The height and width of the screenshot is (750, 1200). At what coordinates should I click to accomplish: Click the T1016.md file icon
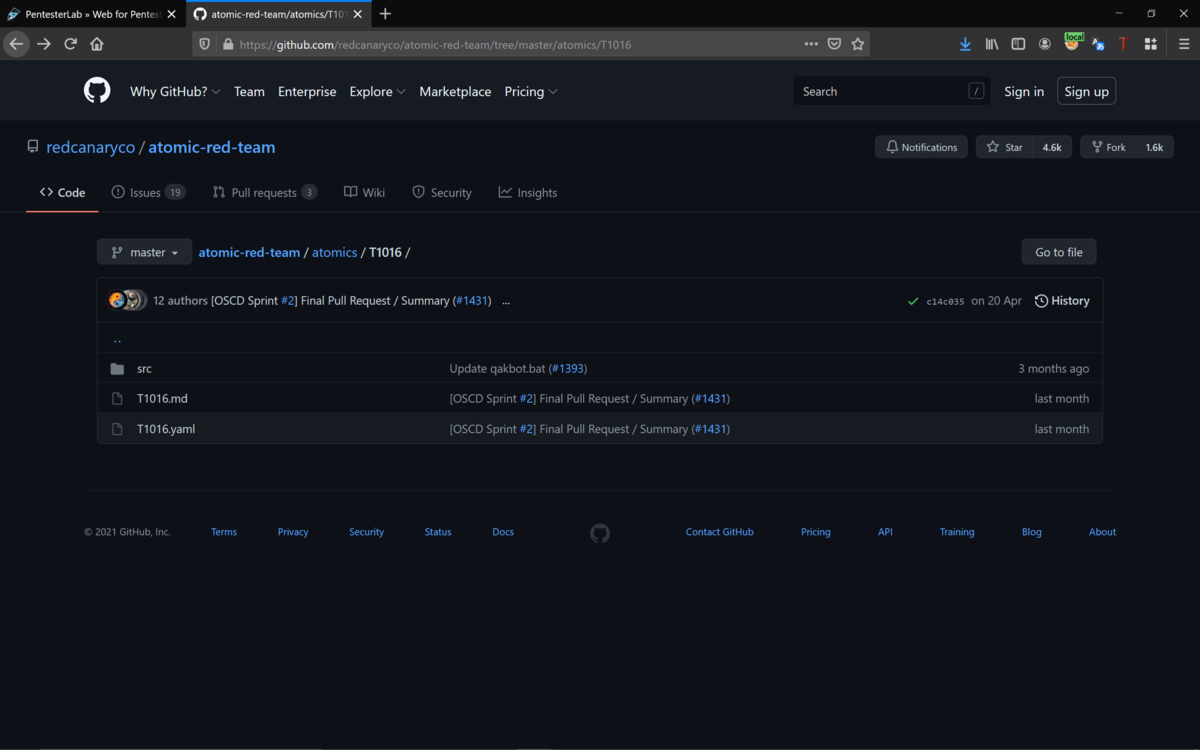coord(117,399)
